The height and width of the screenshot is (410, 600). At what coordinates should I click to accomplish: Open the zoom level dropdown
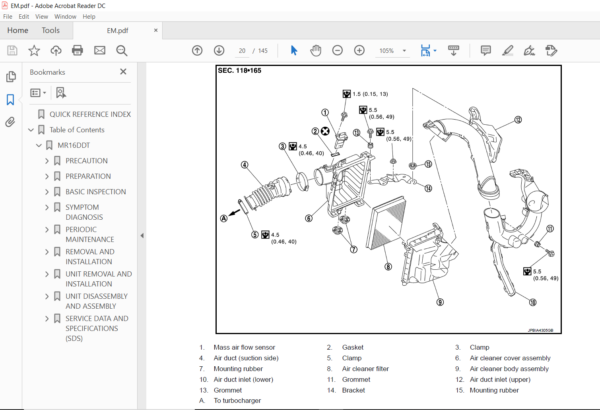[x=404, y=51]
